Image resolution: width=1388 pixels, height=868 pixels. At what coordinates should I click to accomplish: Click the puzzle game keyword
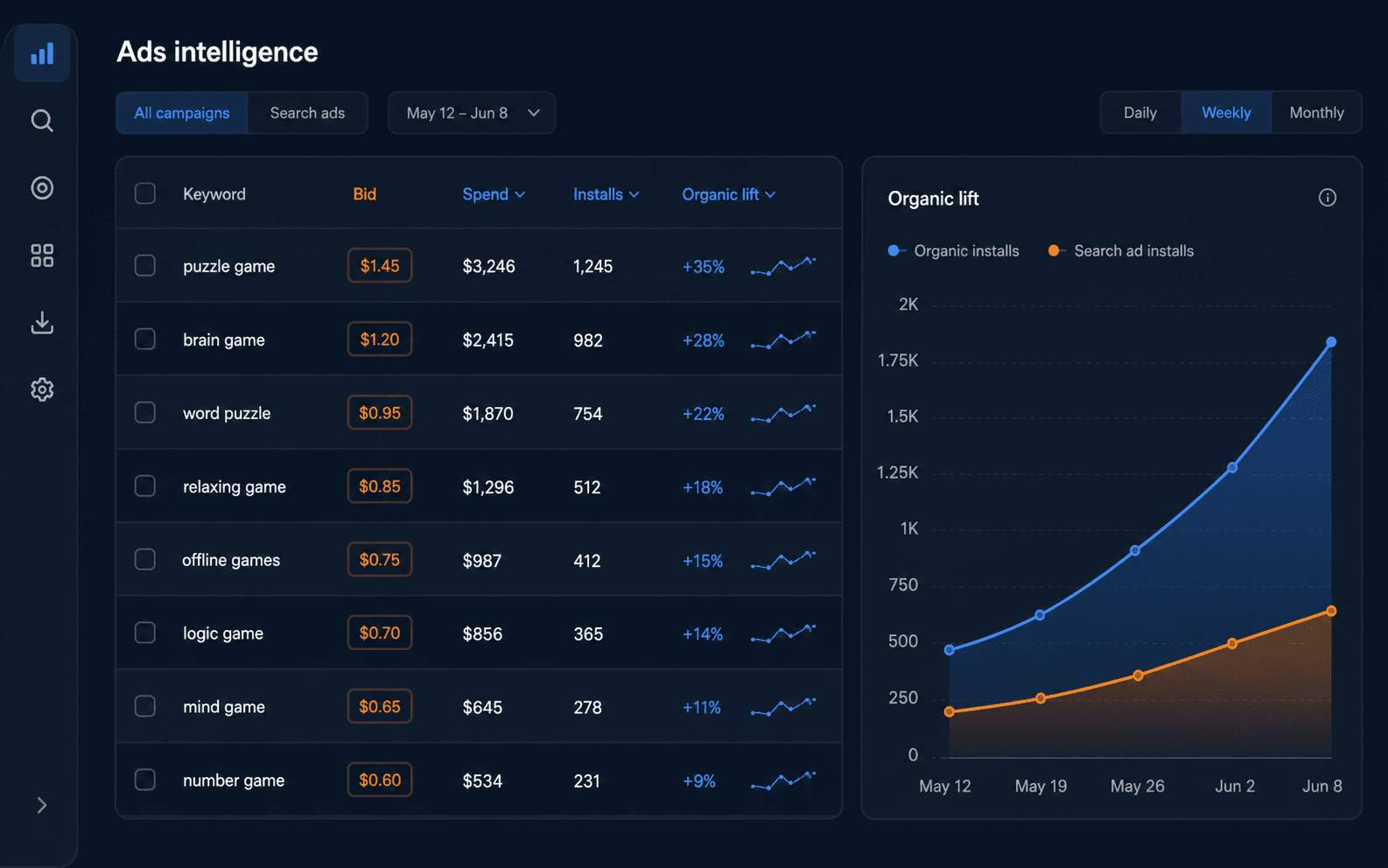point(228,266)
